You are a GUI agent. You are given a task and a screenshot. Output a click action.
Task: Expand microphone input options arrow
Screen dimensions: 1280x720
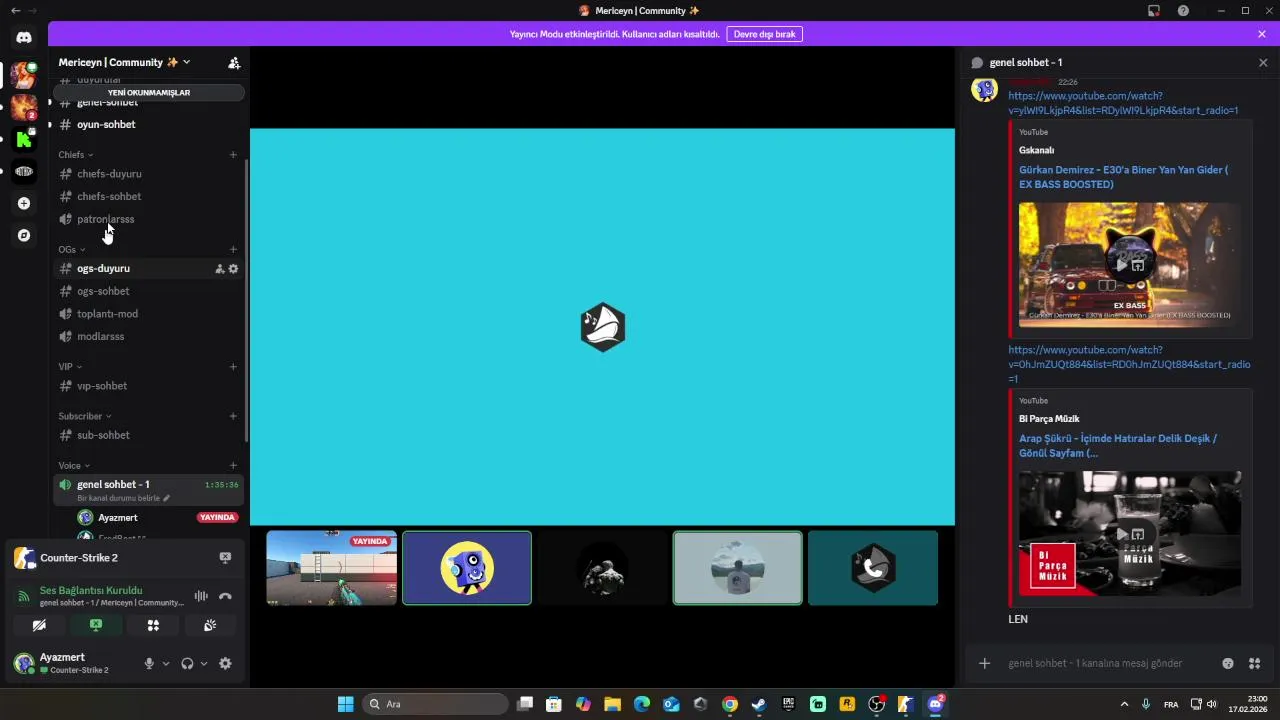point(166,663)
